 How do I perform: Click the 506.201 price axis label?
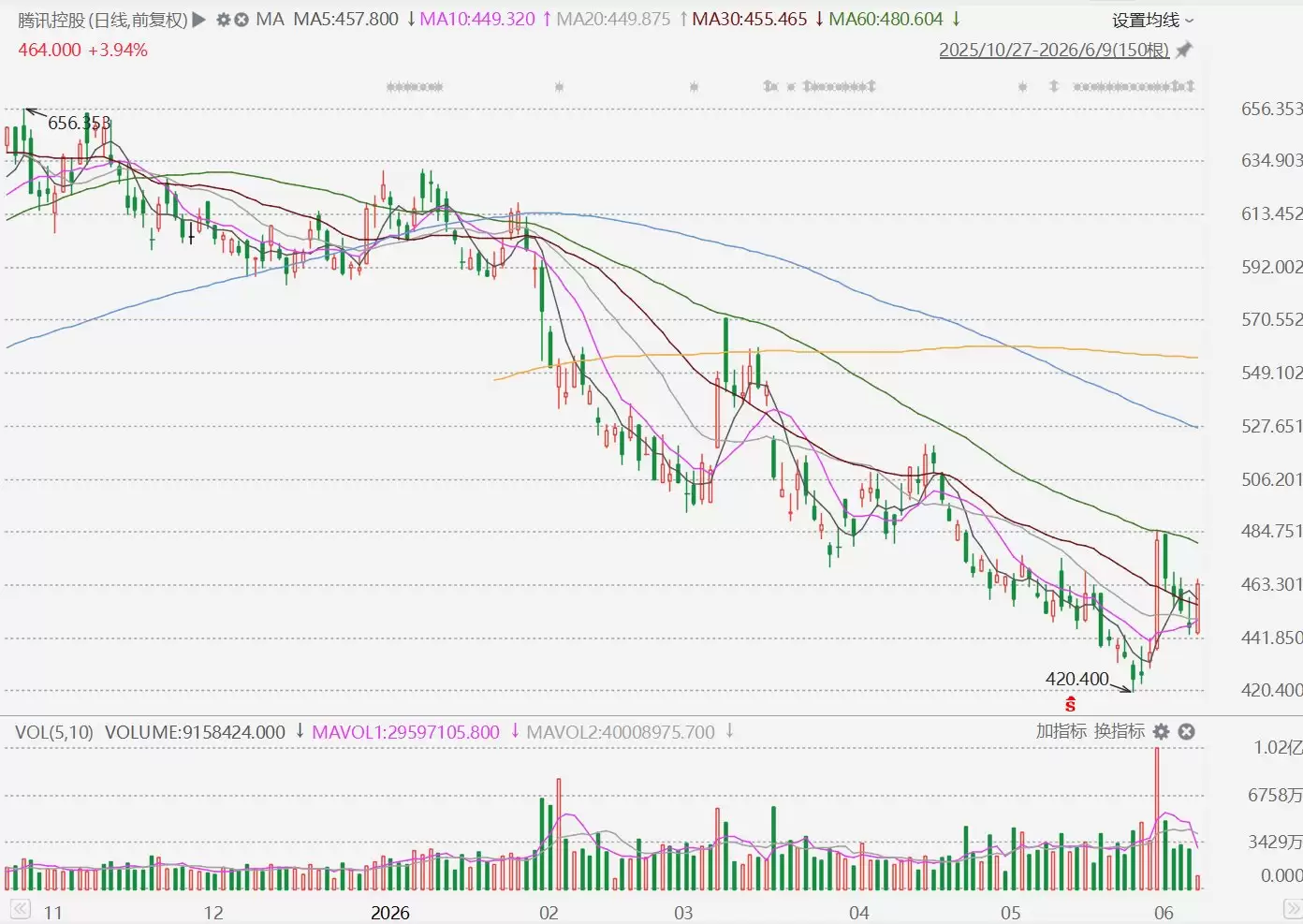click(1271, 480)
